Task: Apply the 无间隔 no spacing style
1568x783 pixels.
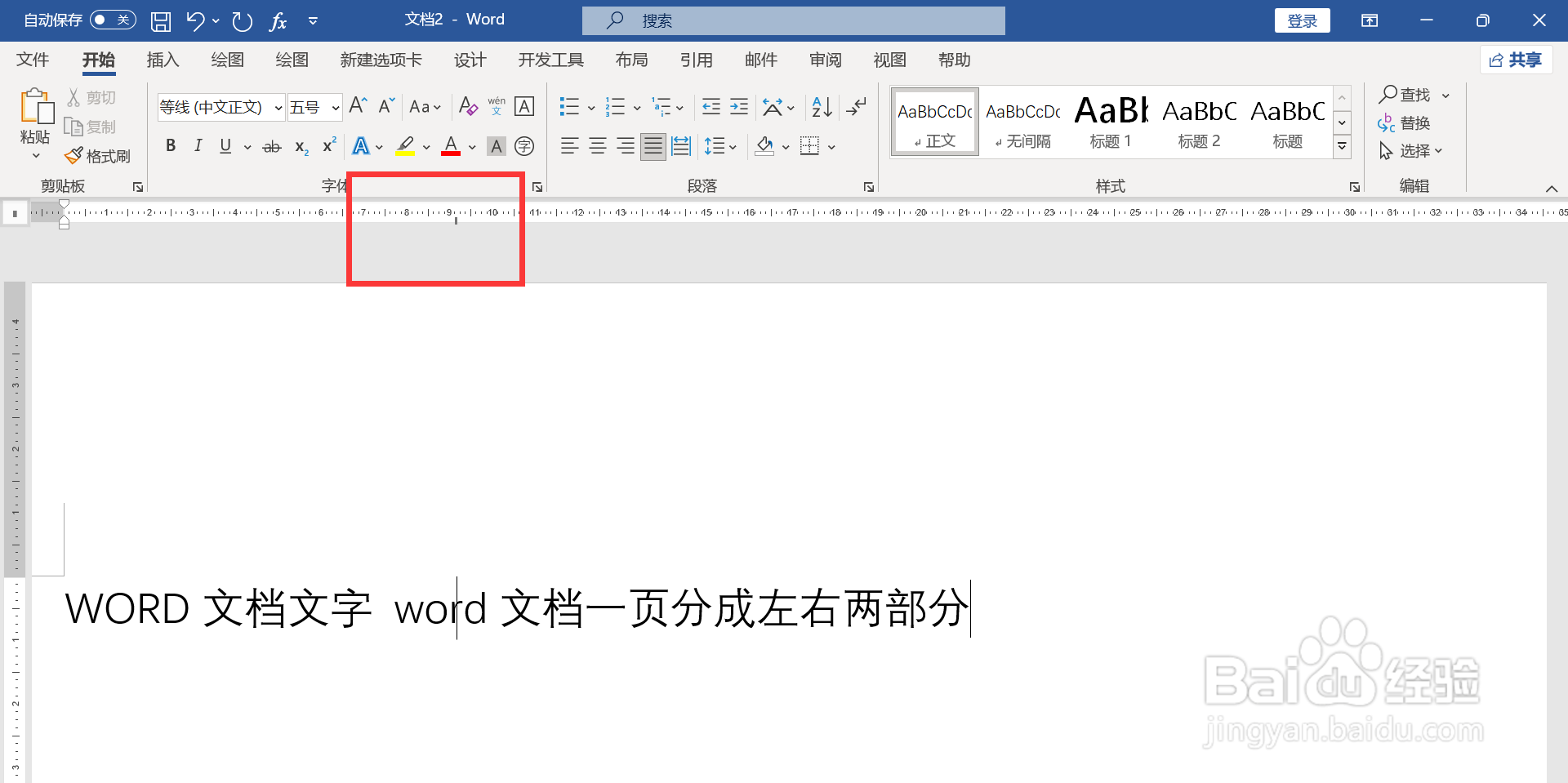Action: point(1023,122)
